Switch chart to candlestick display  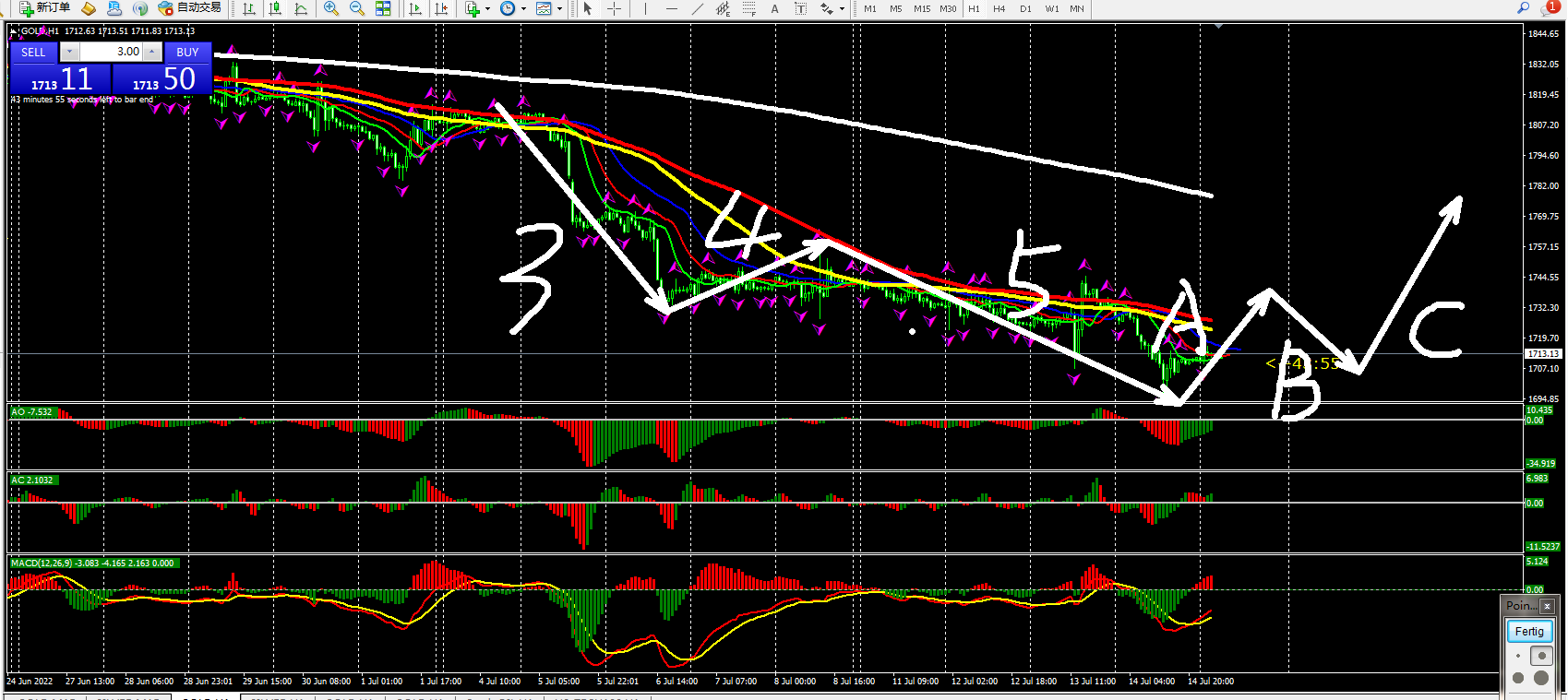tap(275, 8)
